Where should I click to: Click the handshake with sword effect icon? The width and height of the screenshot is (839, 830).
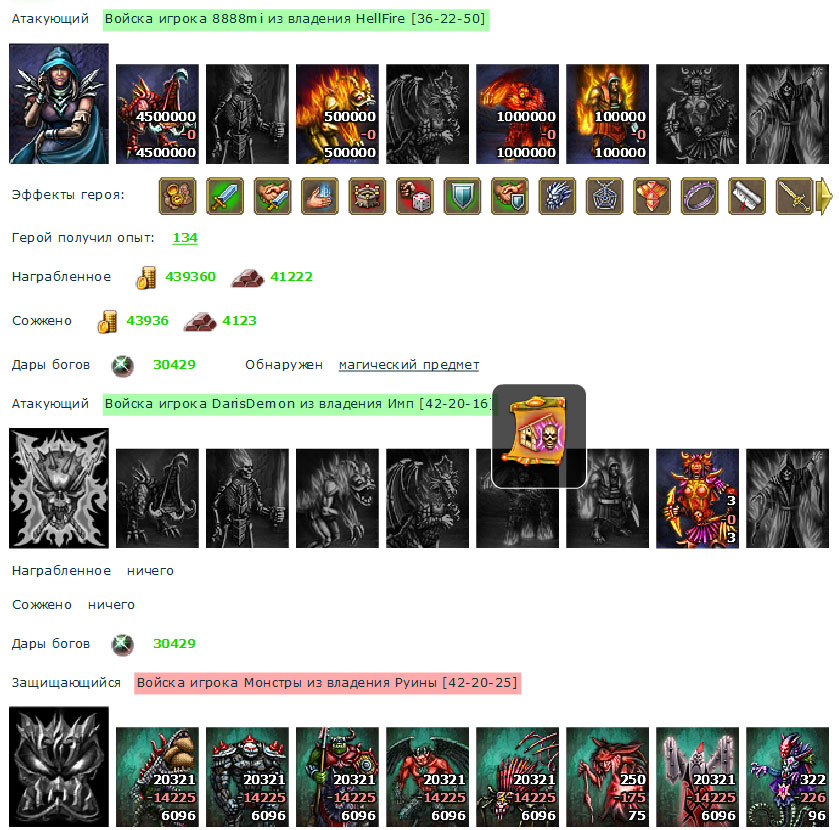[272, 196]
